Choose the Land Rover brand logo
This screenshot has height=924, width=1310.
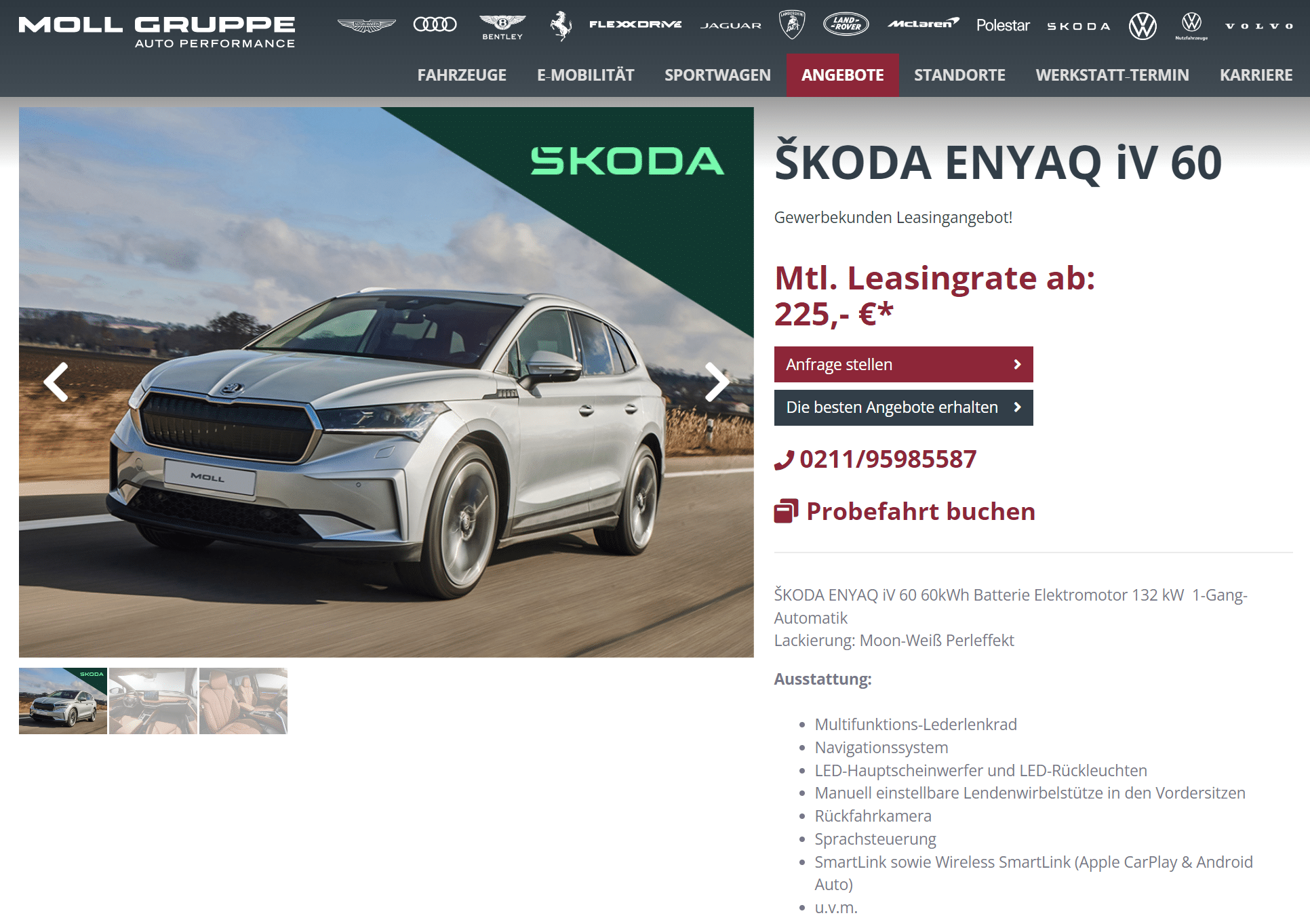(x=846, y=24)
